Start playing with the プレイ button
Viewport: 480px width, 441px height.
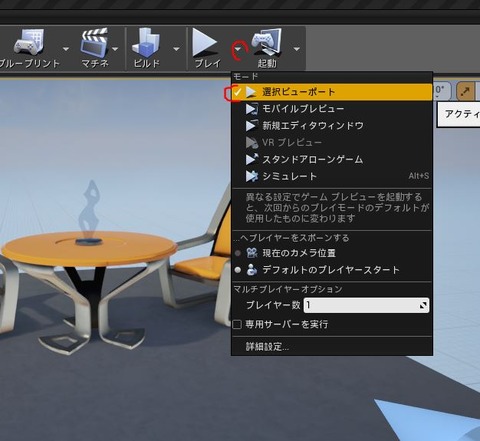[x=207, y=48]
